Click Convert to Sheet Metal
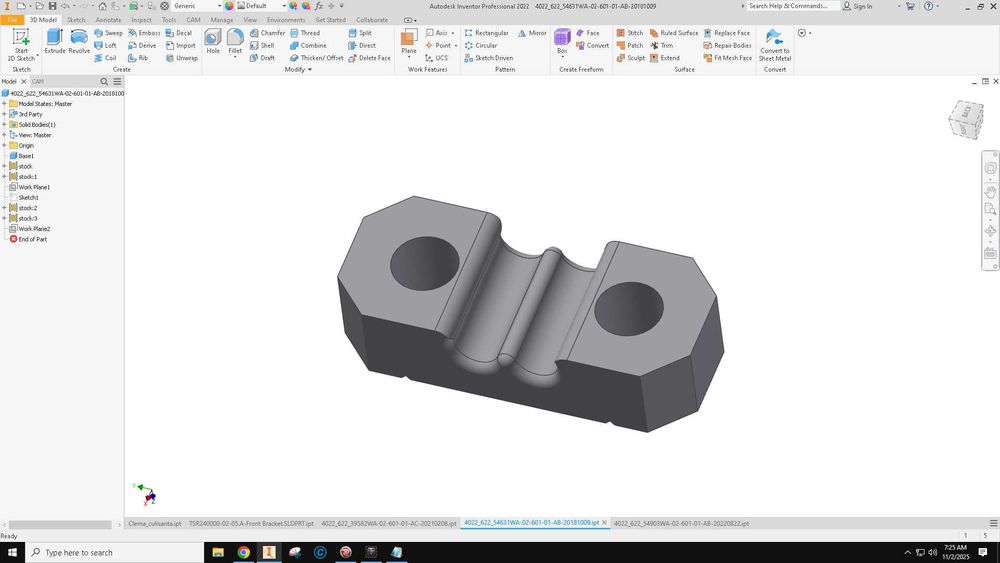 click(x=774, y=45)
